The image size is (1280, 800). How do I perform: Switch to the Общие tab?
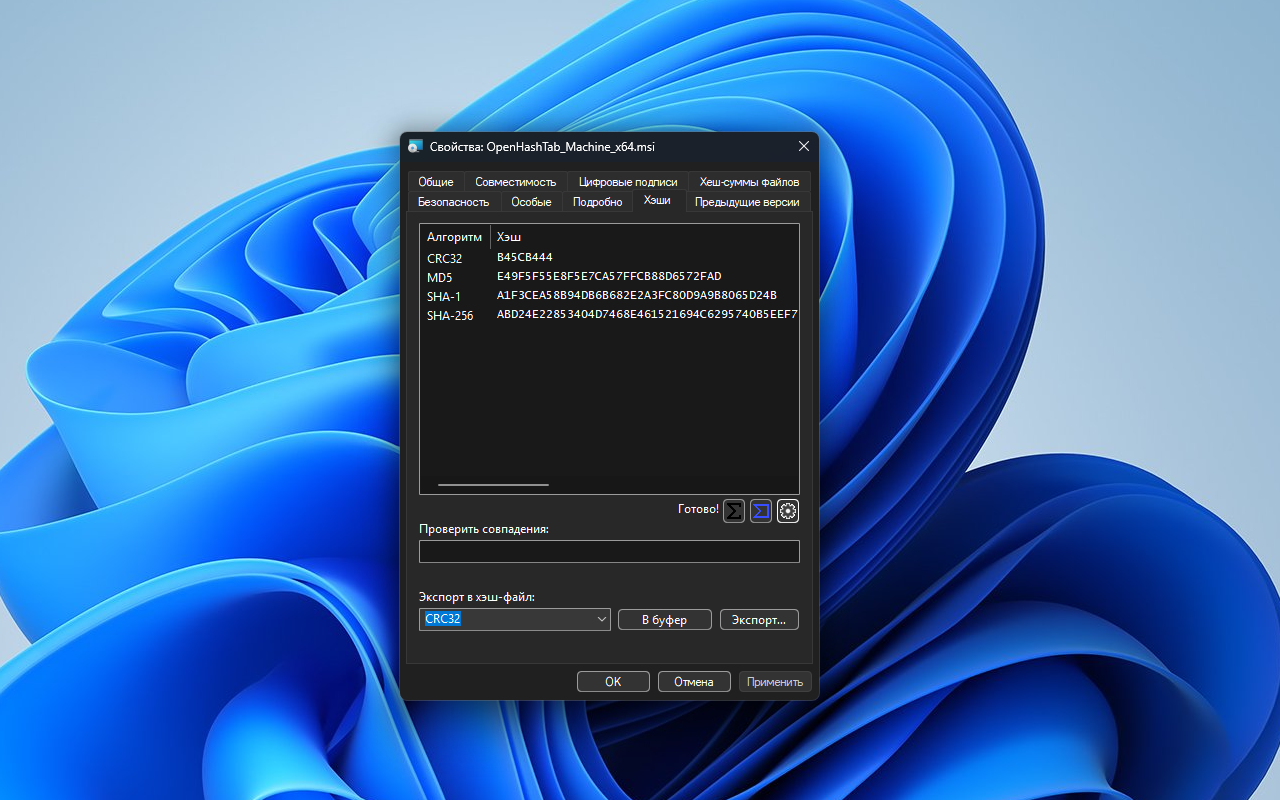point(436,182)
